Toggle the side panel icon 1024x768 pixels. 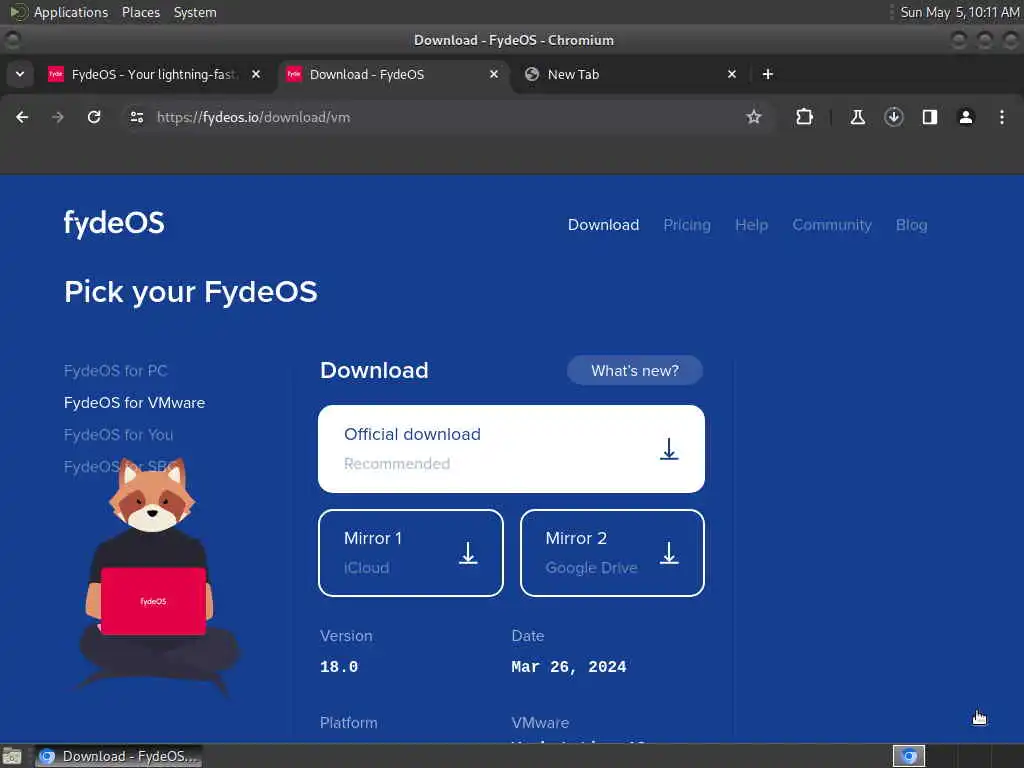coord(929,117)
